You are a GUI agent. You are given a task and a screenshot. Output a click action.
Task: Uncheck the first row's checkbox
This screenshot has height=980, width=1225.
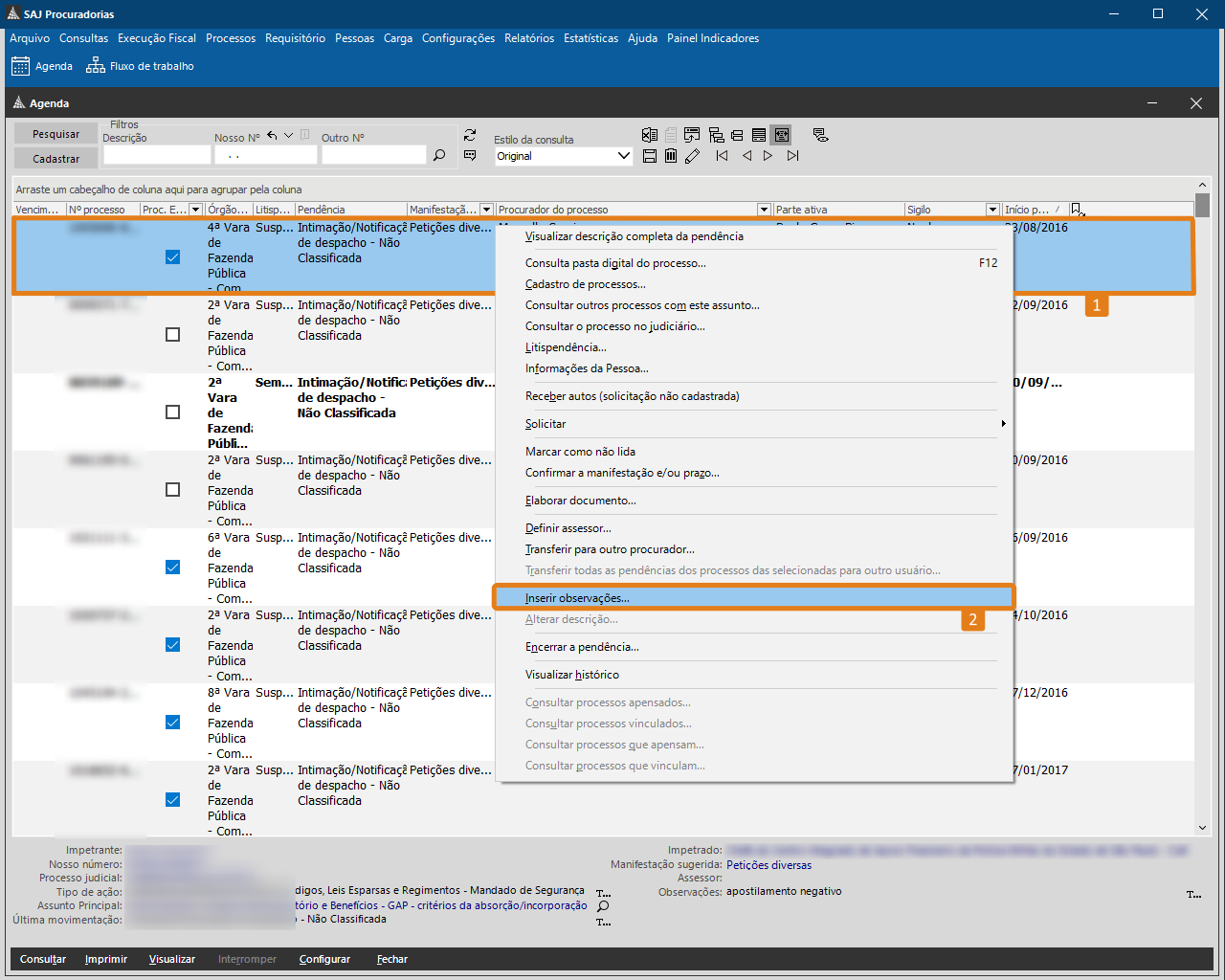(172, 256)
